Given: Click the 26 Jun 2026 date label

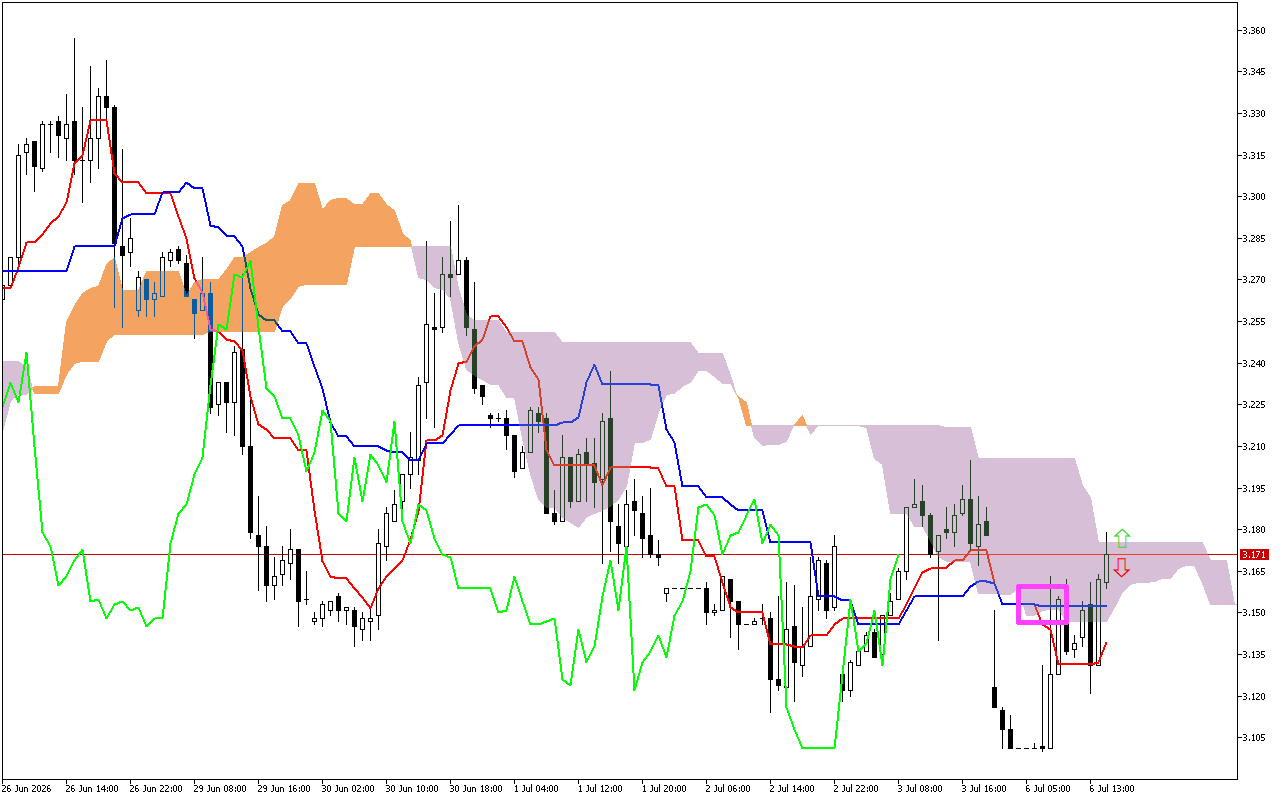Looking at the screenshot, I should coord(28,788).
